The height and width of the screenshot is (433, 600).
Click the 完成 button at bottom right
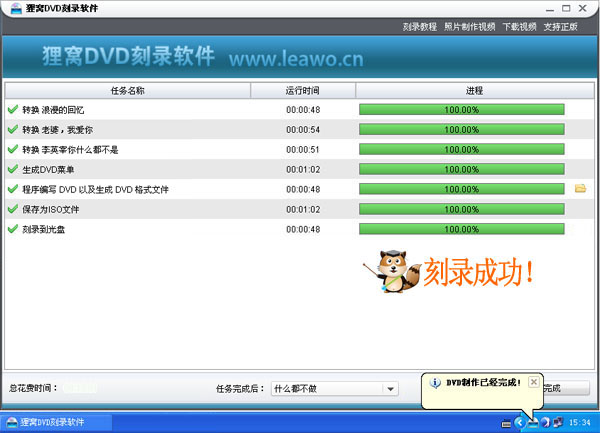click(566, 388)
